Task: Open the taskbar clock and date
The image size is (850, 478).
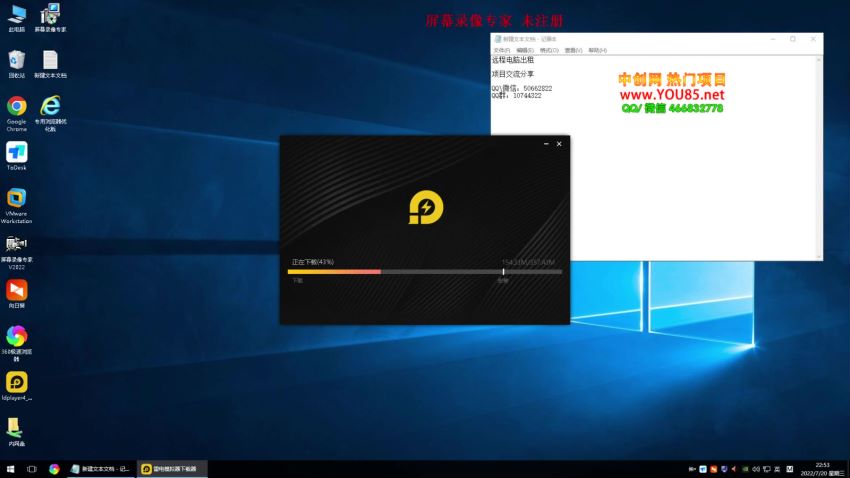Action: [822, 469]
